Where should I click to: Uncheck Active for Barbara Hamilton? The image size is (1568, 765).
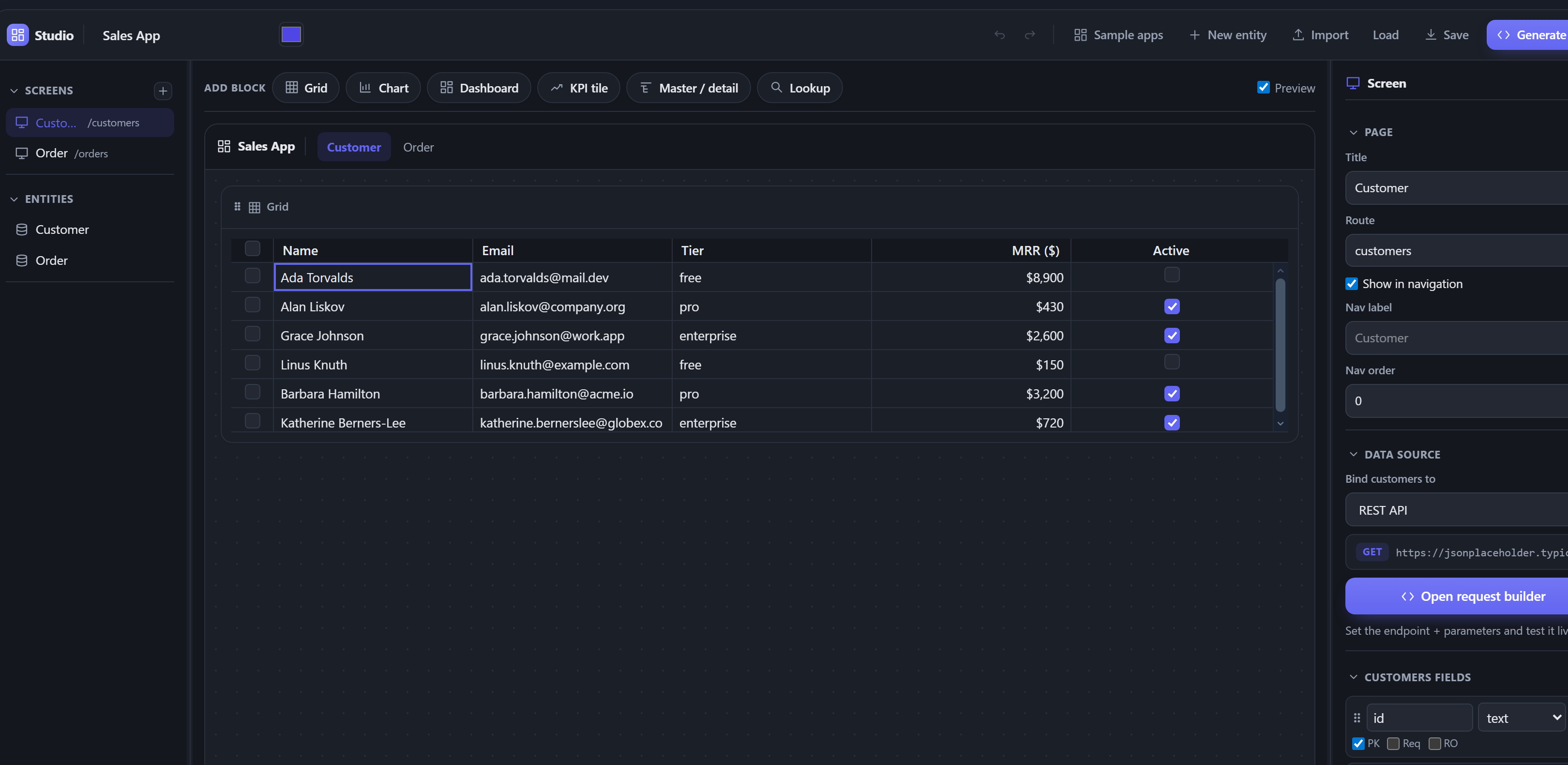1172,394
